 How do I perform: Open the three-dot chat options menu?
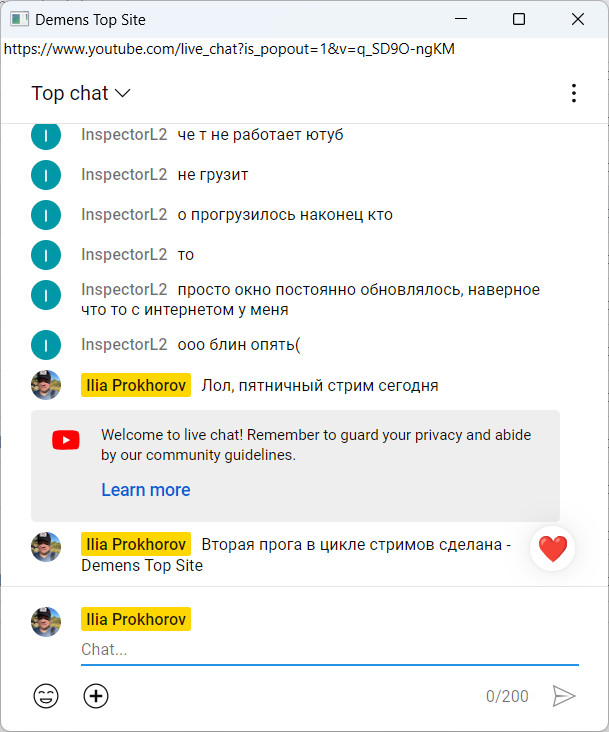(574, 93)
